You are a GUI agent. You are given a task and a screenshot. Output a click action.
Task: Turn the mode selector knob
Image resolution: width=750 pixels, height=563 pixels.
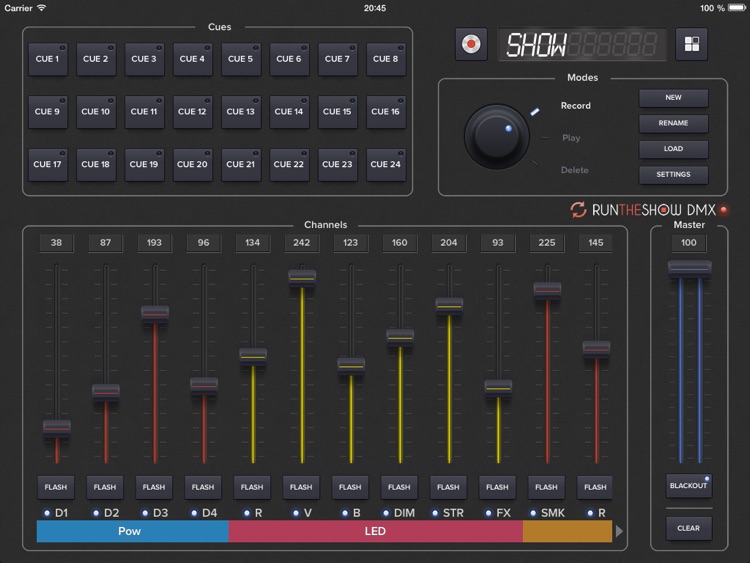point(497,137)
